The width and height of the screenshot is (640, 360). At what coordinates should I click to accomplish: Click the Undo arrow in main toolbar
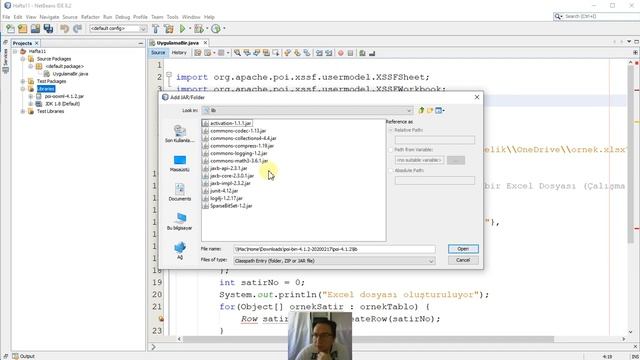(64, 29)
